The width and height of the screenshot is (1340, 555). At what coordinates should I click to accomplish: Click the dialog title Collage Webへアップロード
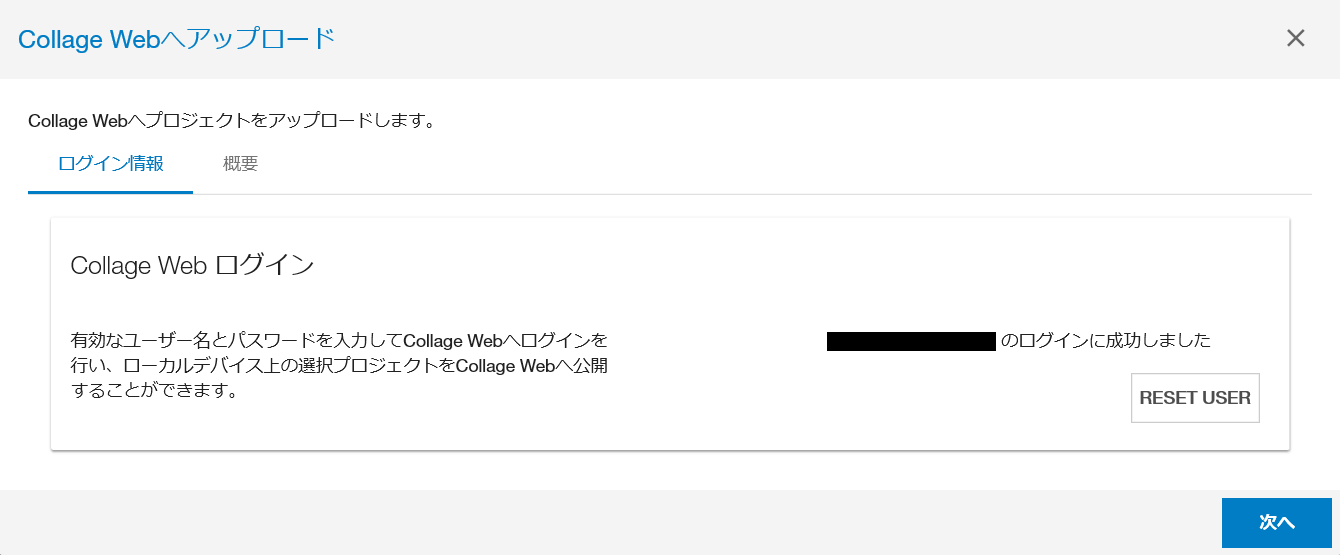click(176, 39)
